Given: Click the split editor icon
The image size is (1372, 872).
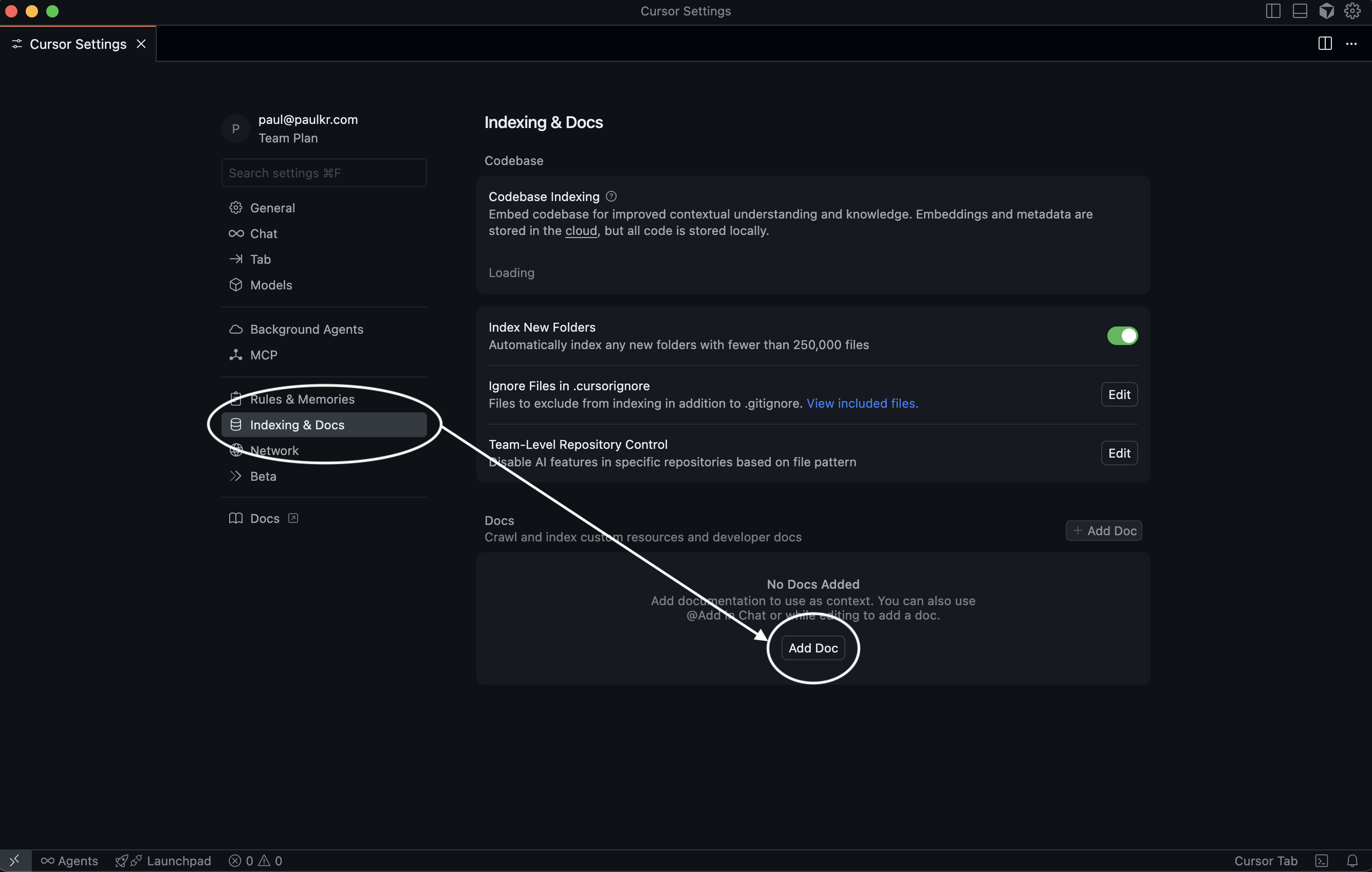Looking at the screenshot, I should tap(1325, 44).
